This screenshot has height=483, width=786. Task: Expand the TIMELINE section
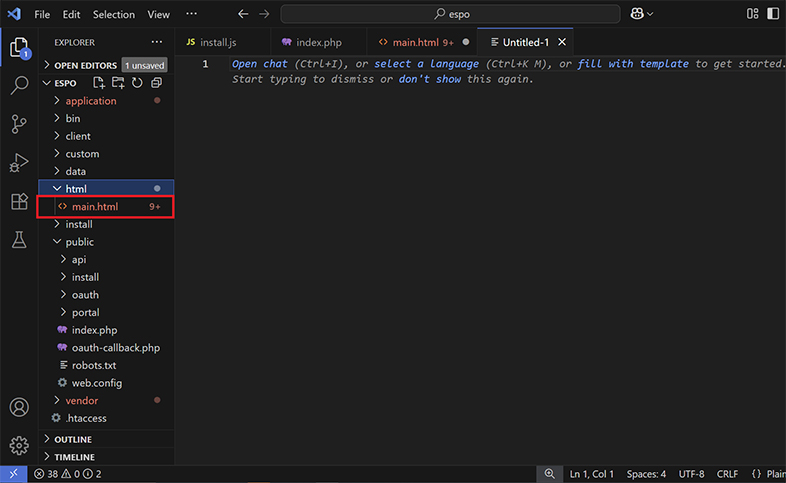coord(74,457)
